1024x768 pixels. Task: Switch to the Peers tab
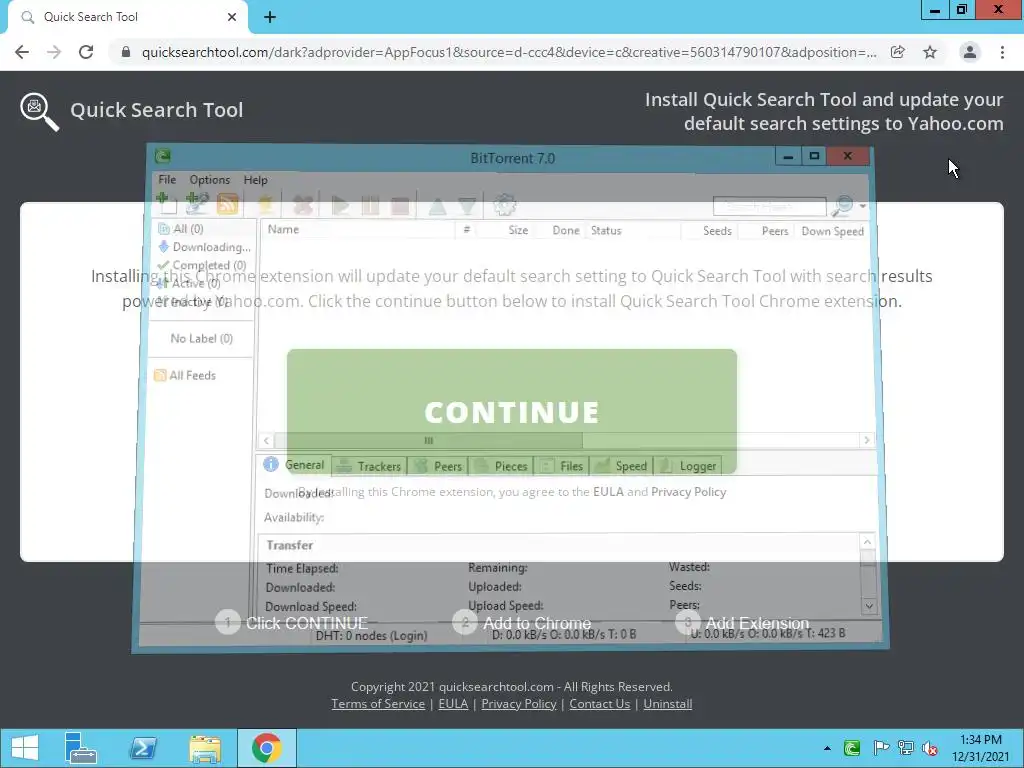coord(439,466)
